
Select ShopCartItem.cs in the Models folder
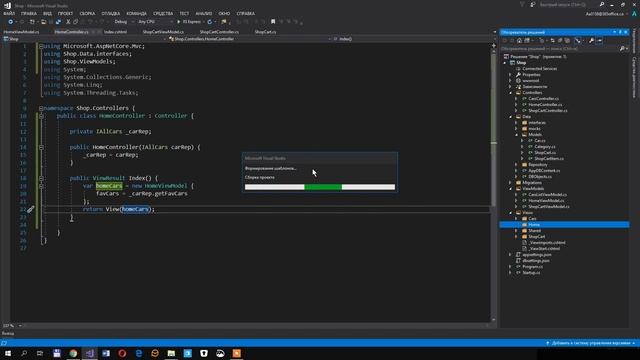(x=549, y=158)
